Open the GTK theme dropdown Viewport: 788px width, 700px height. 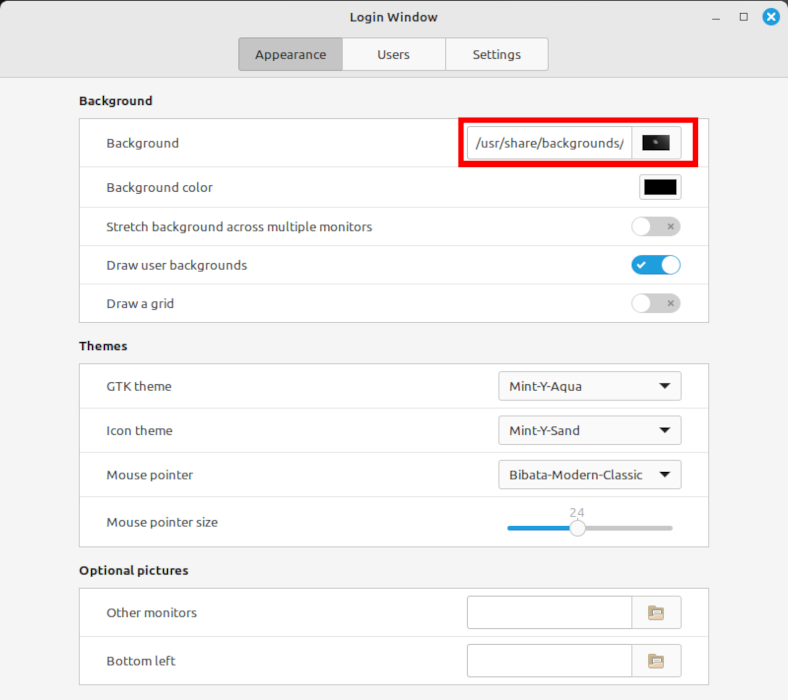point(589,386)
